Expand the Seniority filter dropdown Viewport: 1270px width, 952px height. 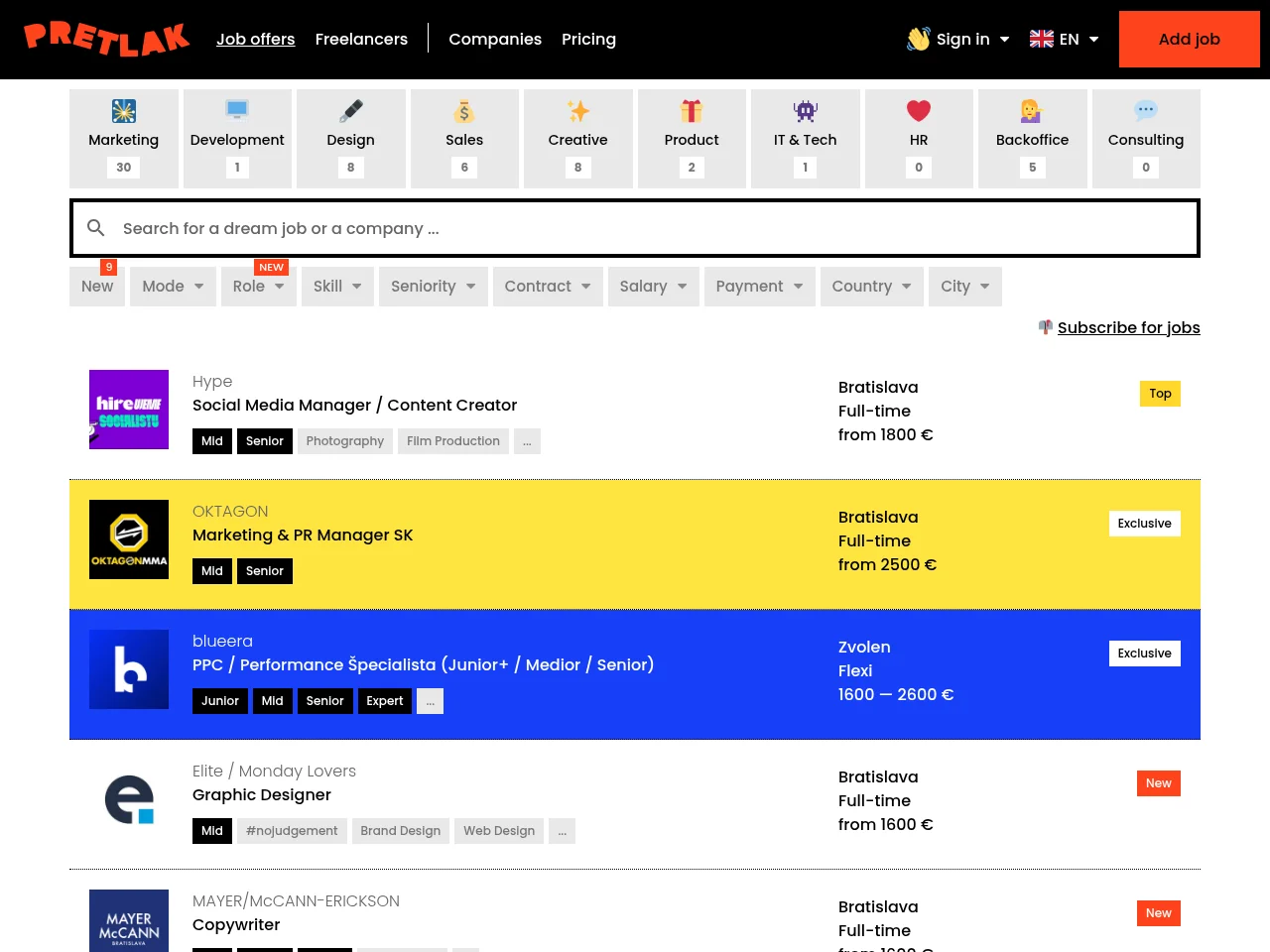click(x=434, y=287)
